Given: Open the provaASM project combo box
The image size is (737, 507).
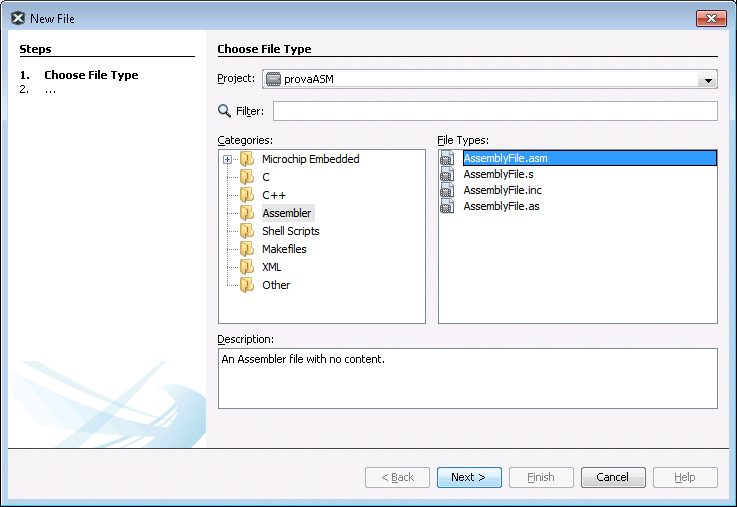Looking at the screenshot, I should click(x=480, y=80).
